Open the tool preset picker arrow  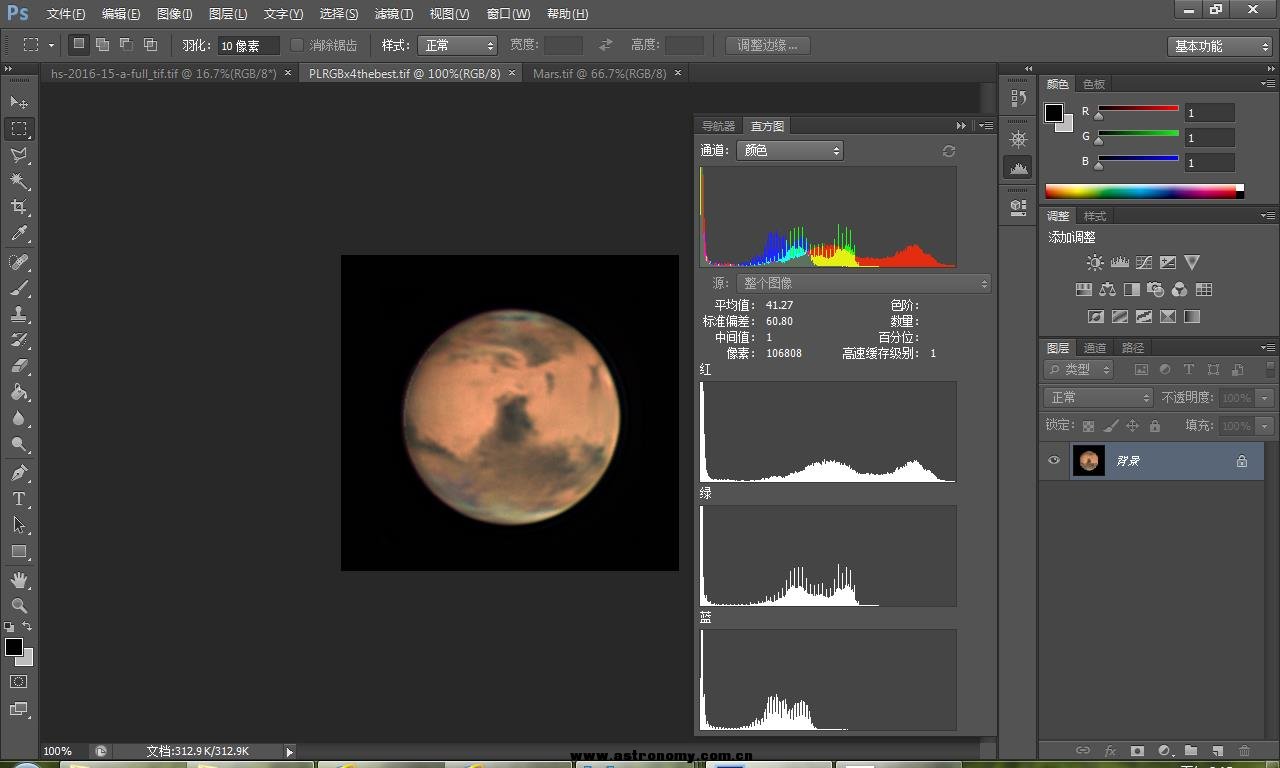(x=51, y=46)
